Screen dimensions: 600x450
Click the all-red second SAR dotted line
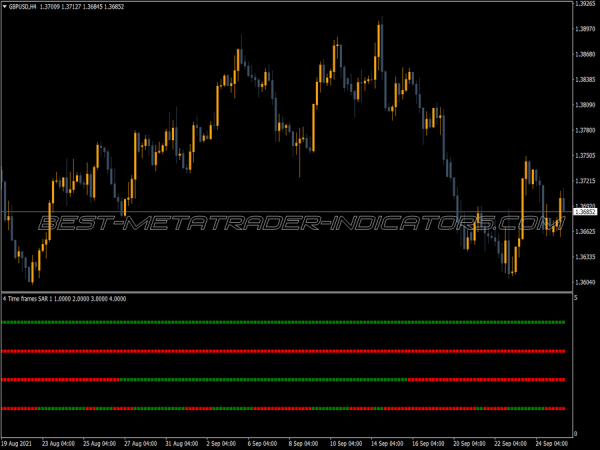[x=283, y=351]
